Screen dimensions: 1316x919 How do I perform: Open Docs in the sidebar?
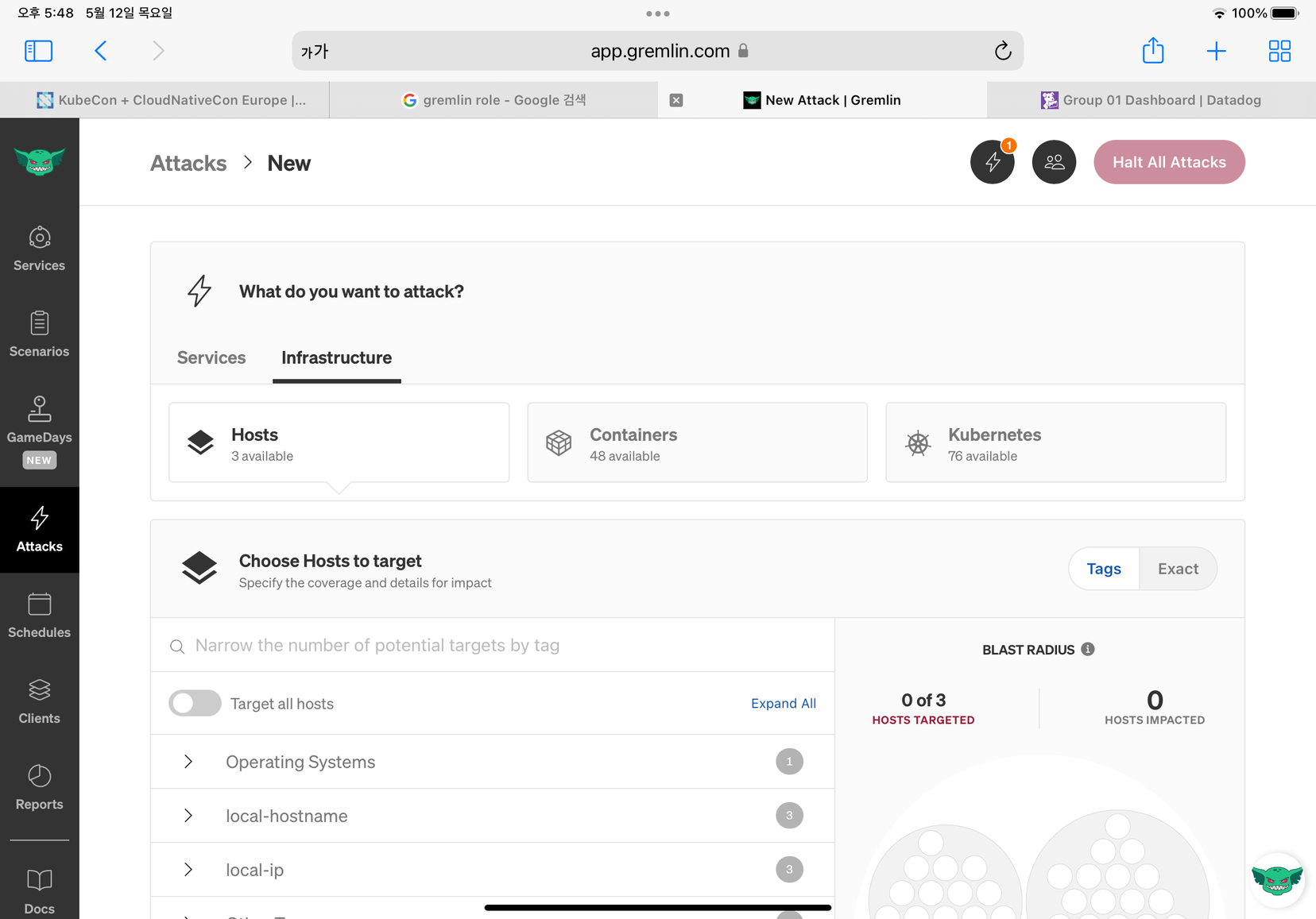point(40,891)
